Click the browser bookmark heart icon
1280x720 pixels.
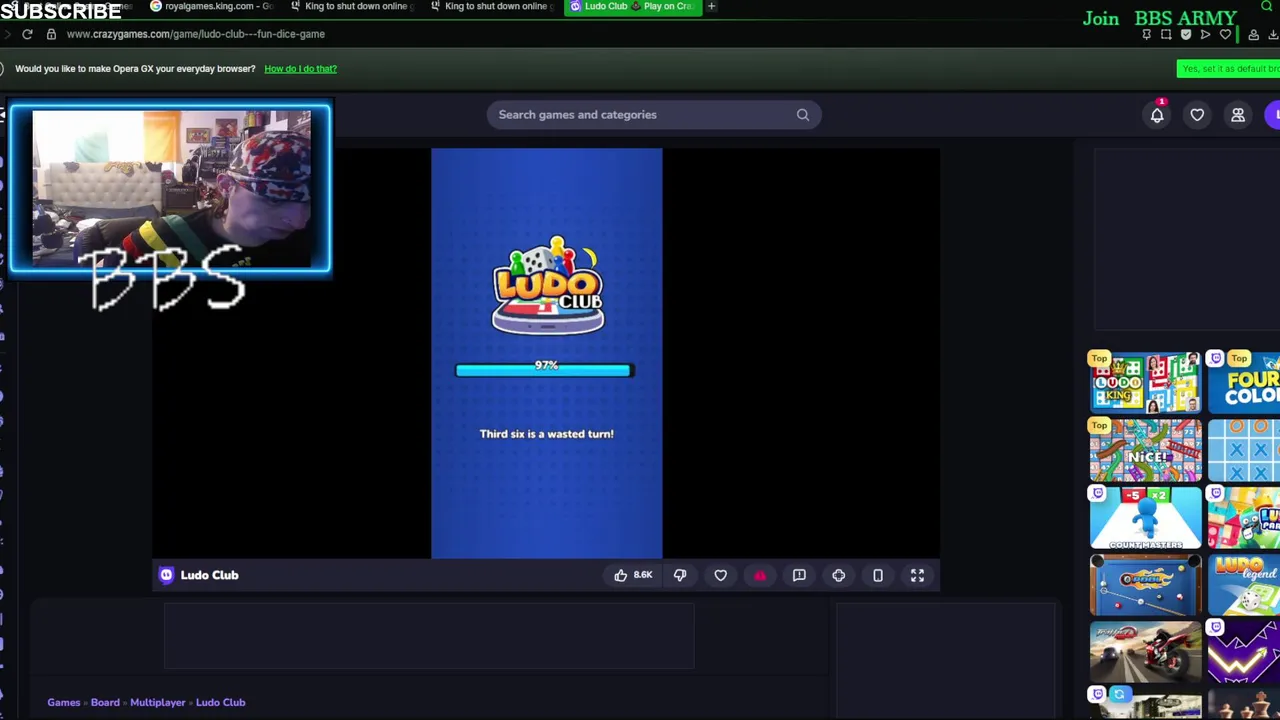click(x=1225, y=35)
